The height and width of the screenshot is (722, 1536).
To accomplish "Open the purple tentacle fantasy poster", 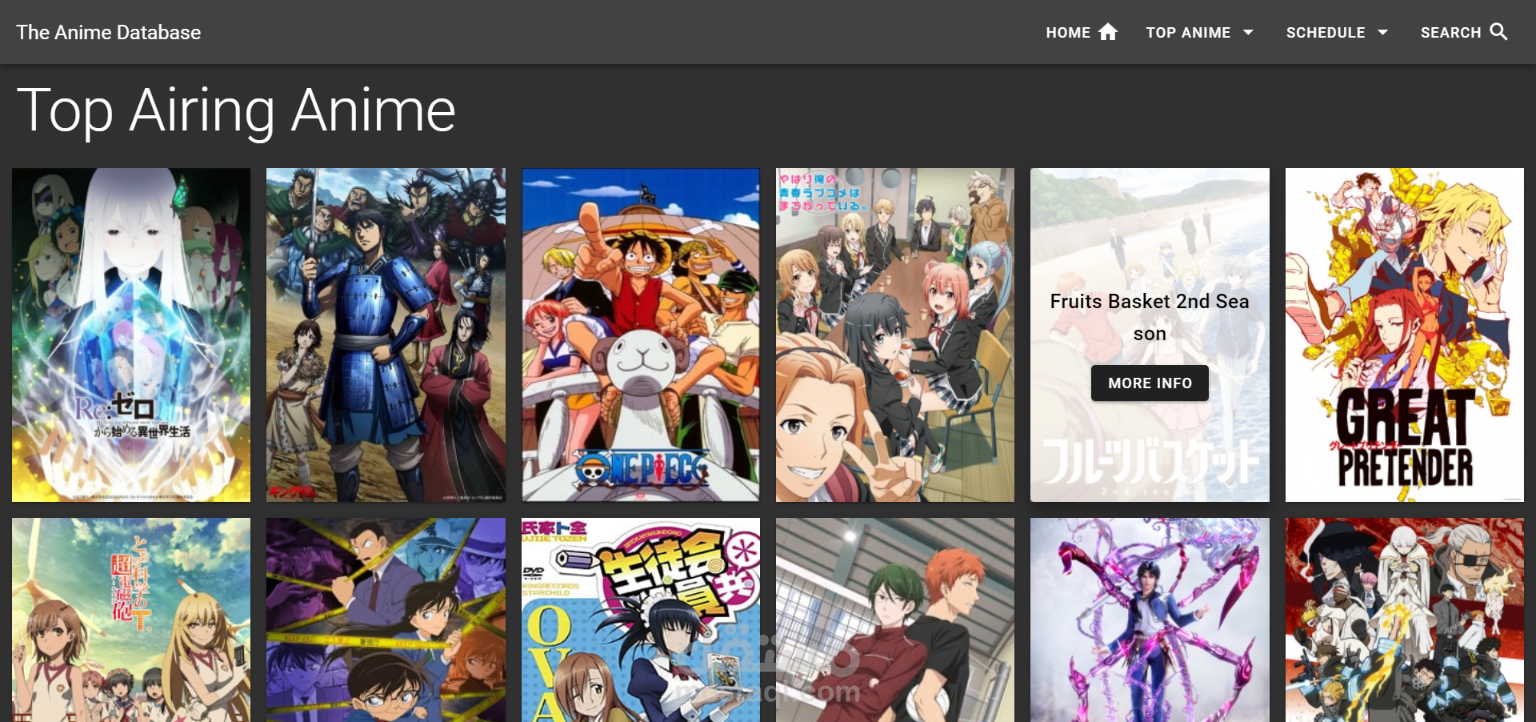I will click(1150, 620).
